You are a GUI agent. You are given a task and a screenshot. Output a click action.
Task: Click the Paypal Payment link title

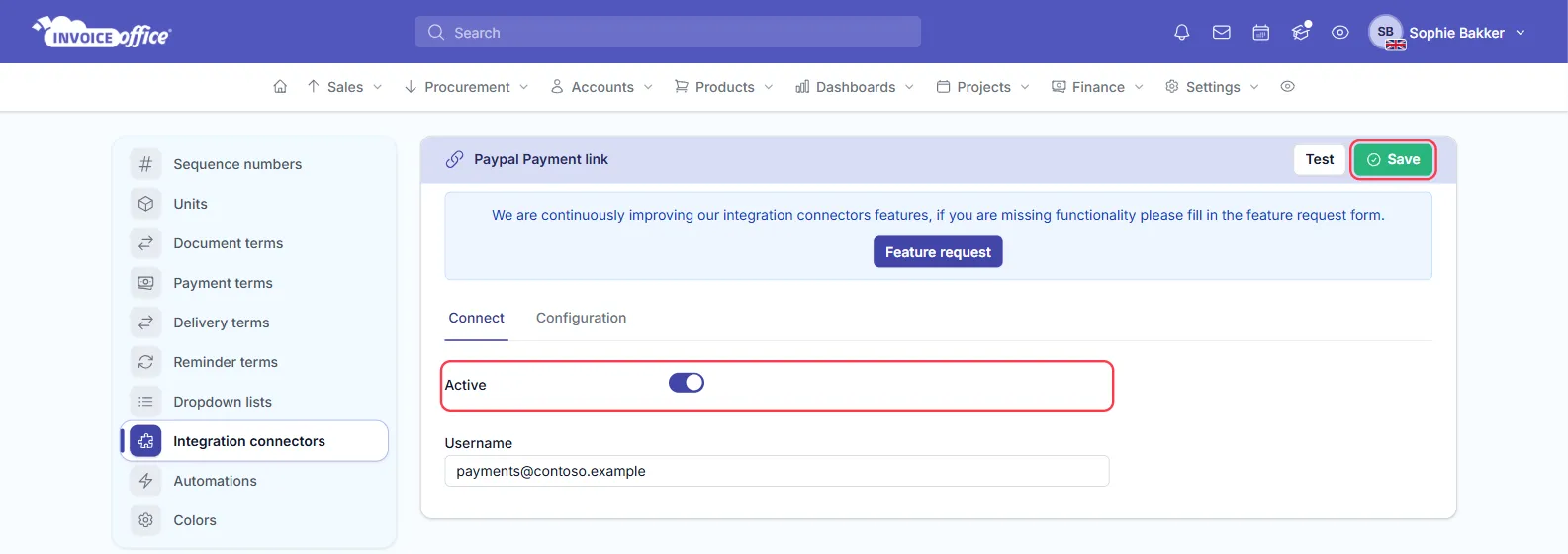click(x=540, y=159)
